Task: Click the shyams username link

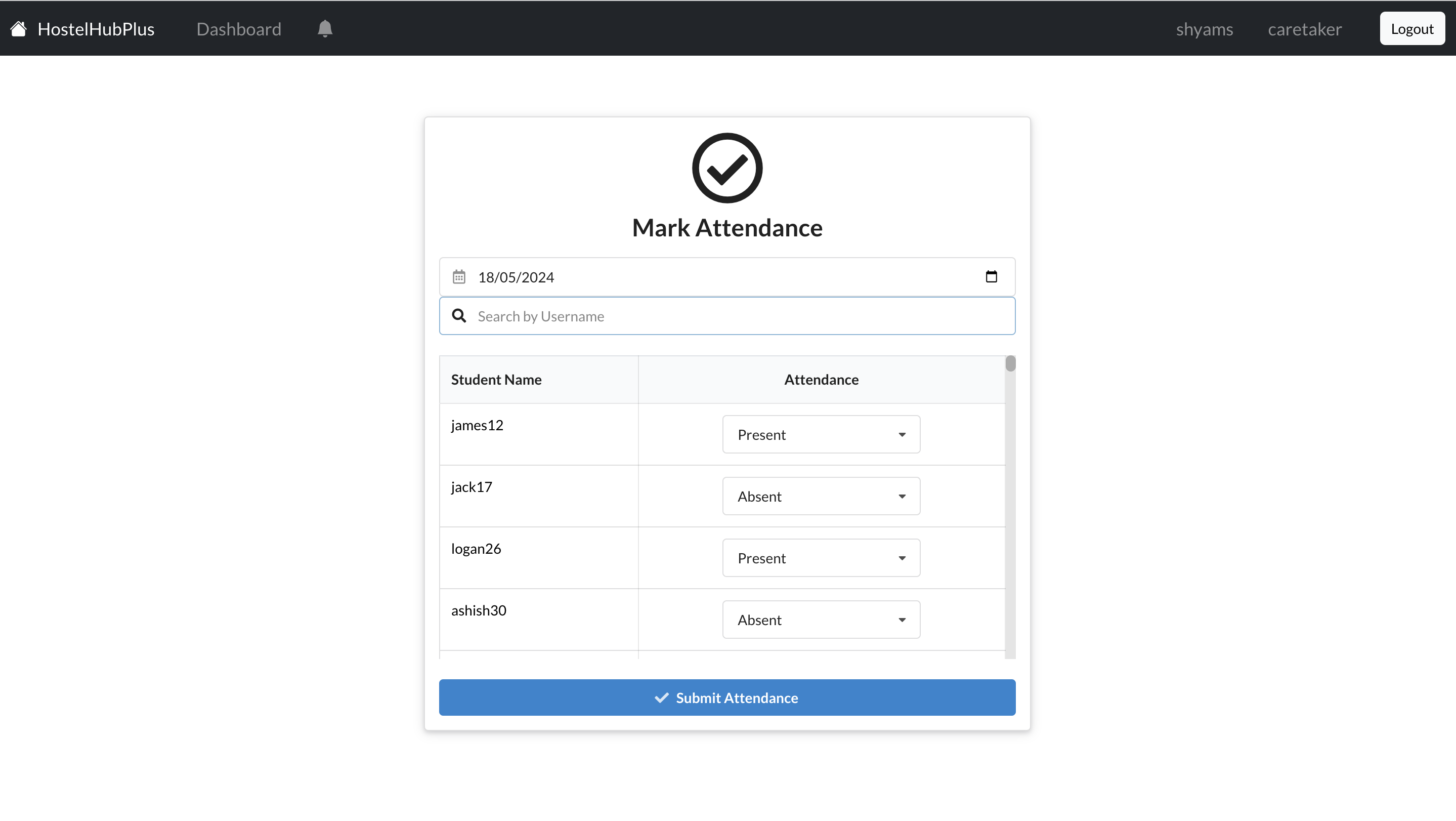Action: [1204, 29]
